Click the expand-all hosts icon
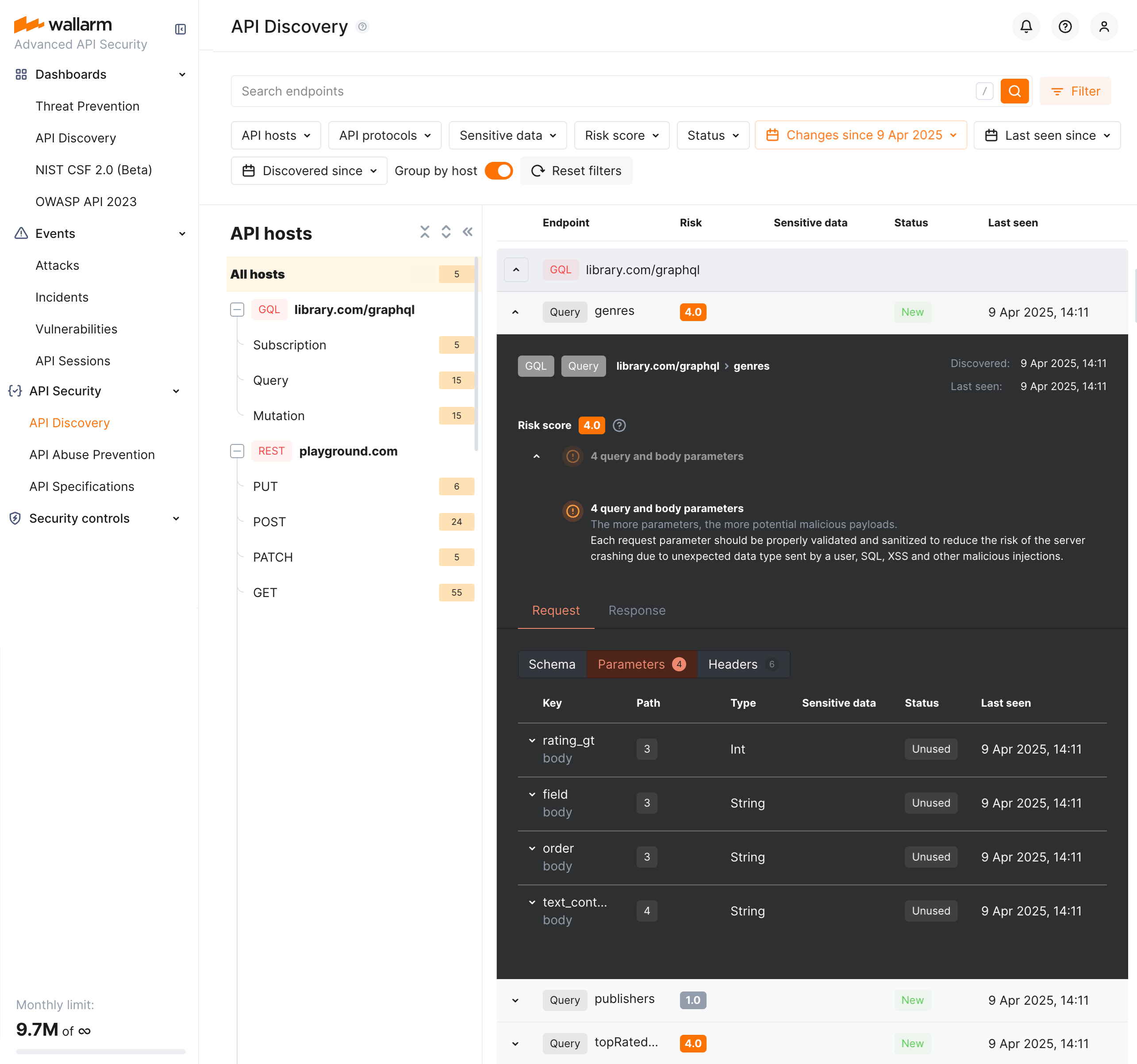The image size is (1137, 1064). (x=446, y=232)
